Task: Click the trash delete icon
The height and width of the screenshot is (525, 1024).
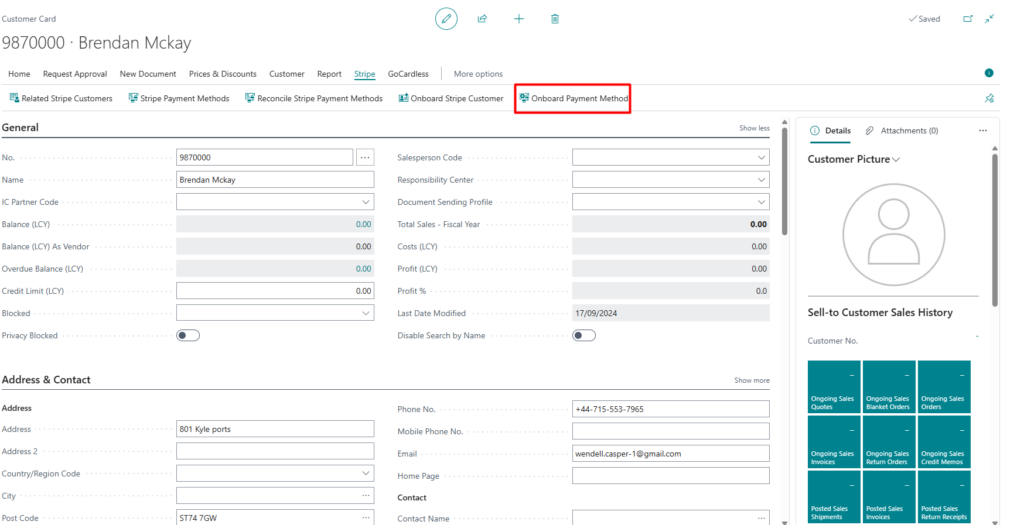Action: pos(554,19)
